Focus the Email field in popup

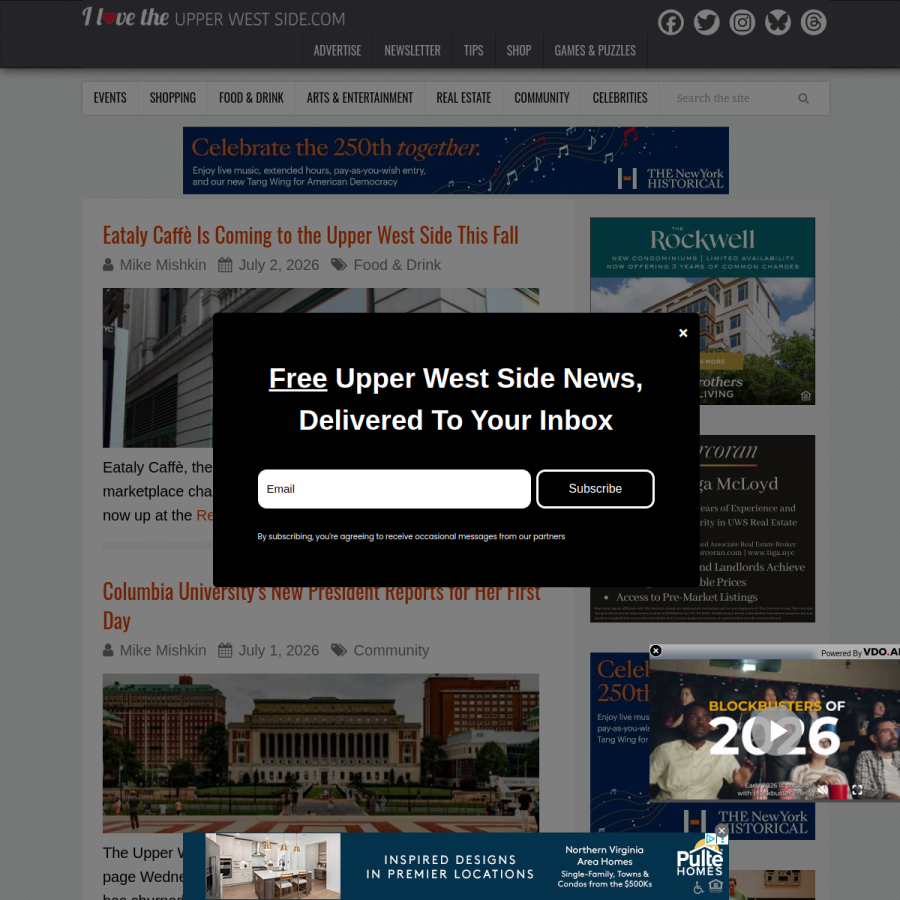[394, 489]
